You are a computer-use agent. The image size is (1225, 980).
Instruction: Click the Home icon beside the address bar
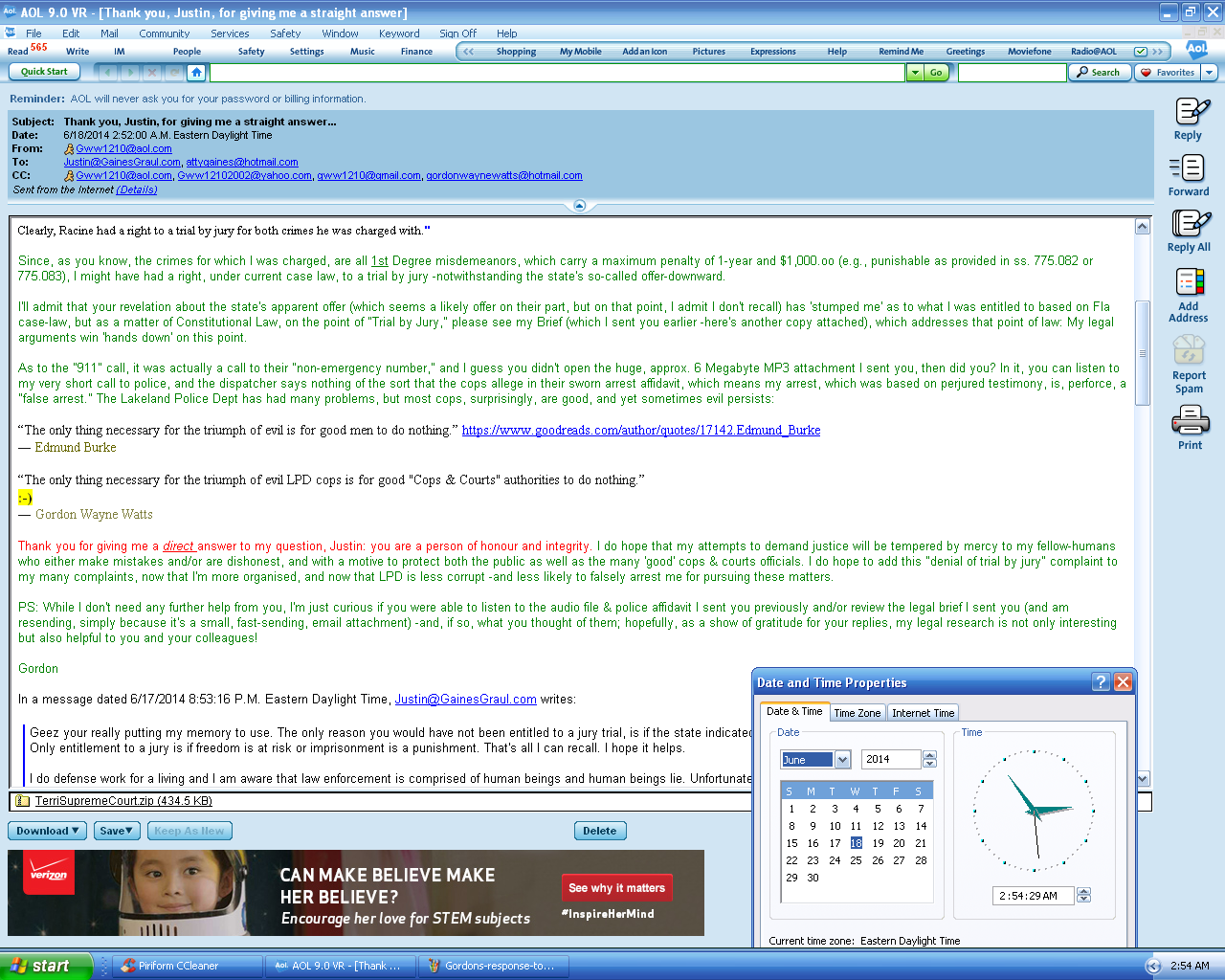point(196,73)
